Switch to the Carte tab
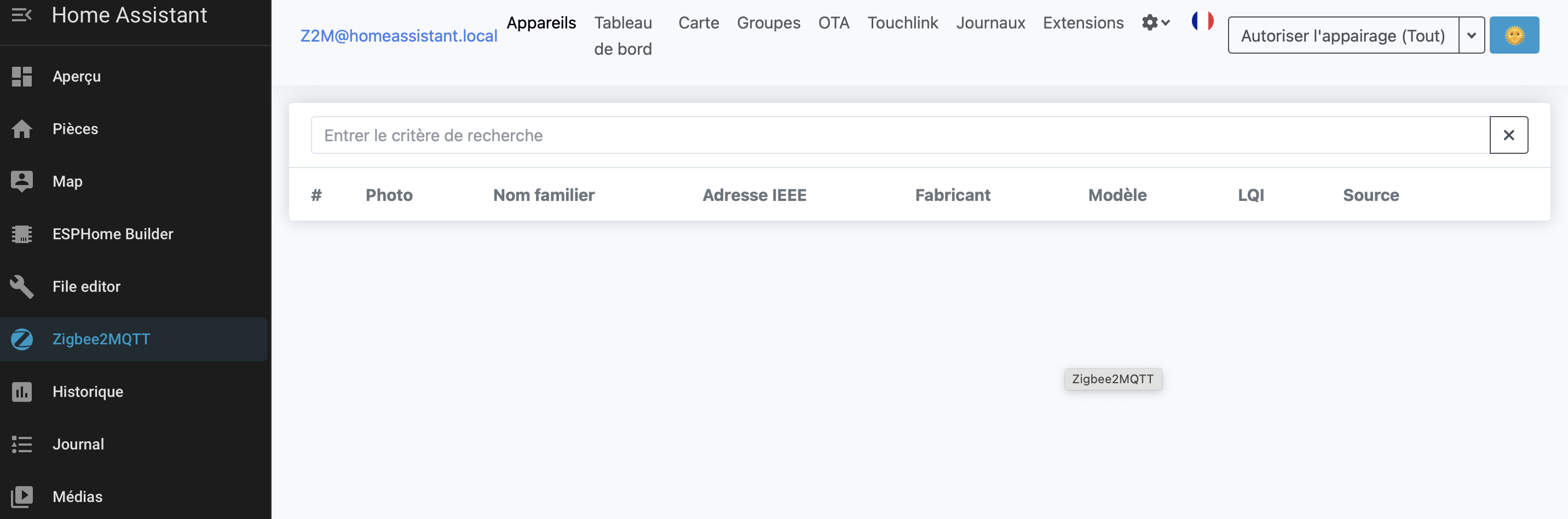The width and height of the screenshot is (1568, 519). point(698,23)
